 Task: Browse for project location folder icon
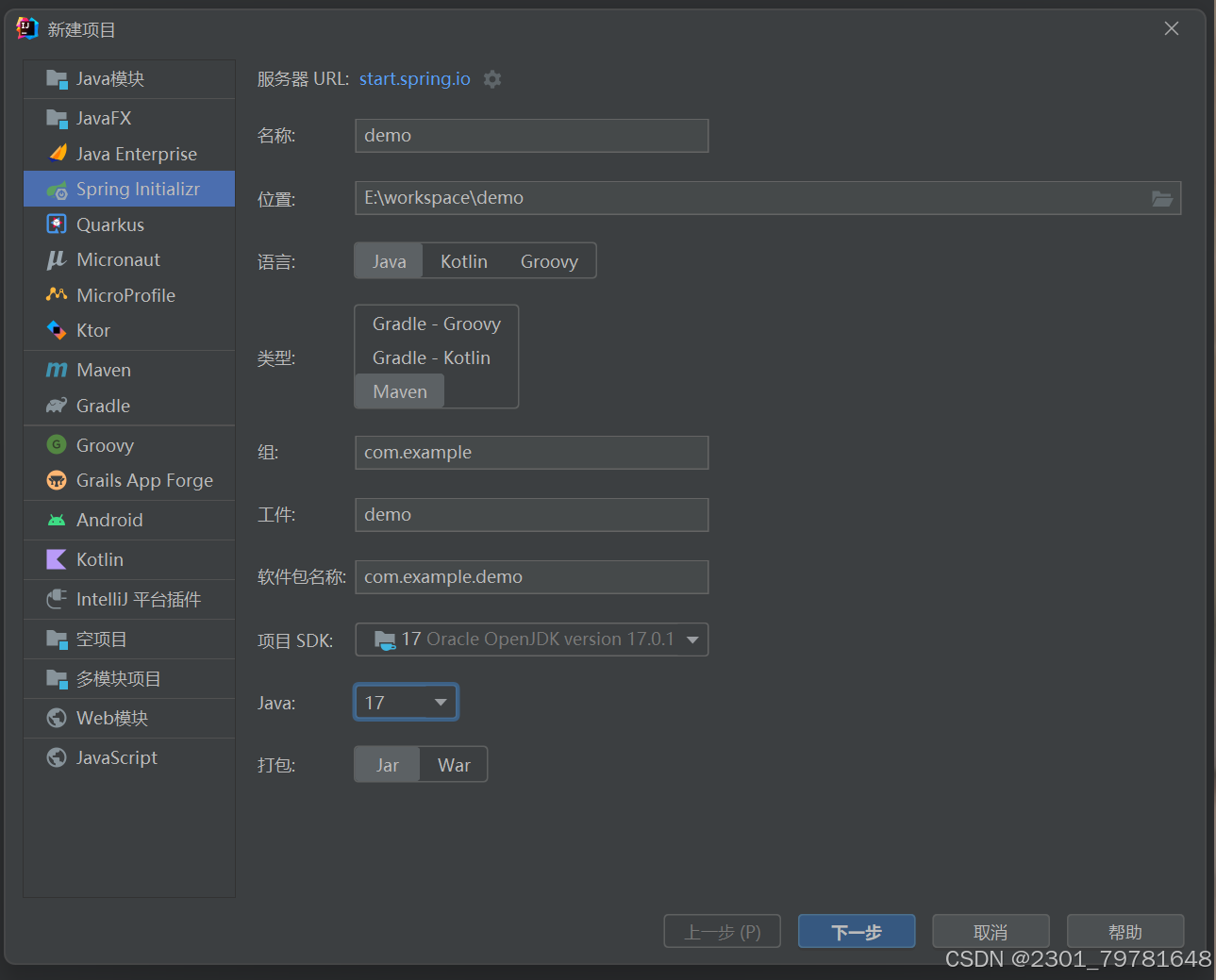(x=1162, y=198)
